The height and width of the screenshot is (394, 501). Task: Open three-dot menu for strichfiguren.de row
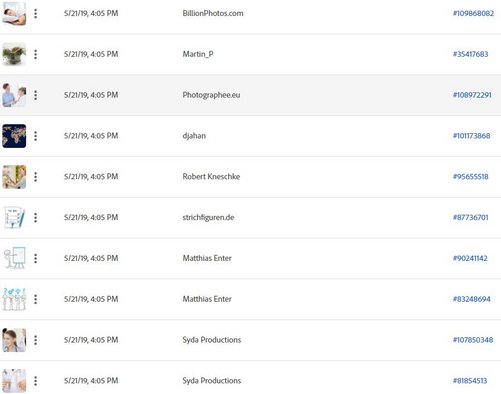36,218
